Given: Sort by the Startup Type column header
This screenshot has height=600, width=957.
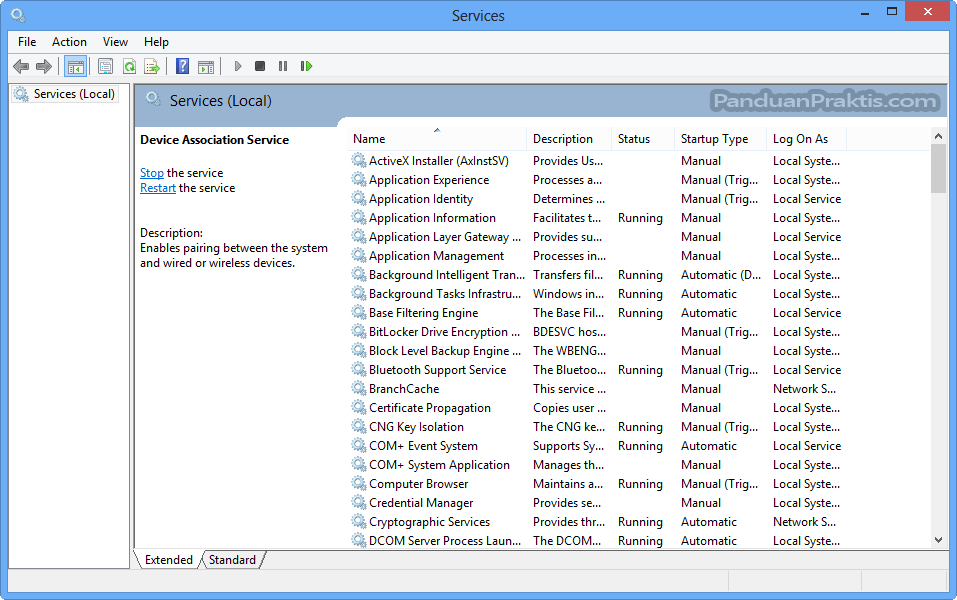Looking at the screenshot, I should 721,139.
